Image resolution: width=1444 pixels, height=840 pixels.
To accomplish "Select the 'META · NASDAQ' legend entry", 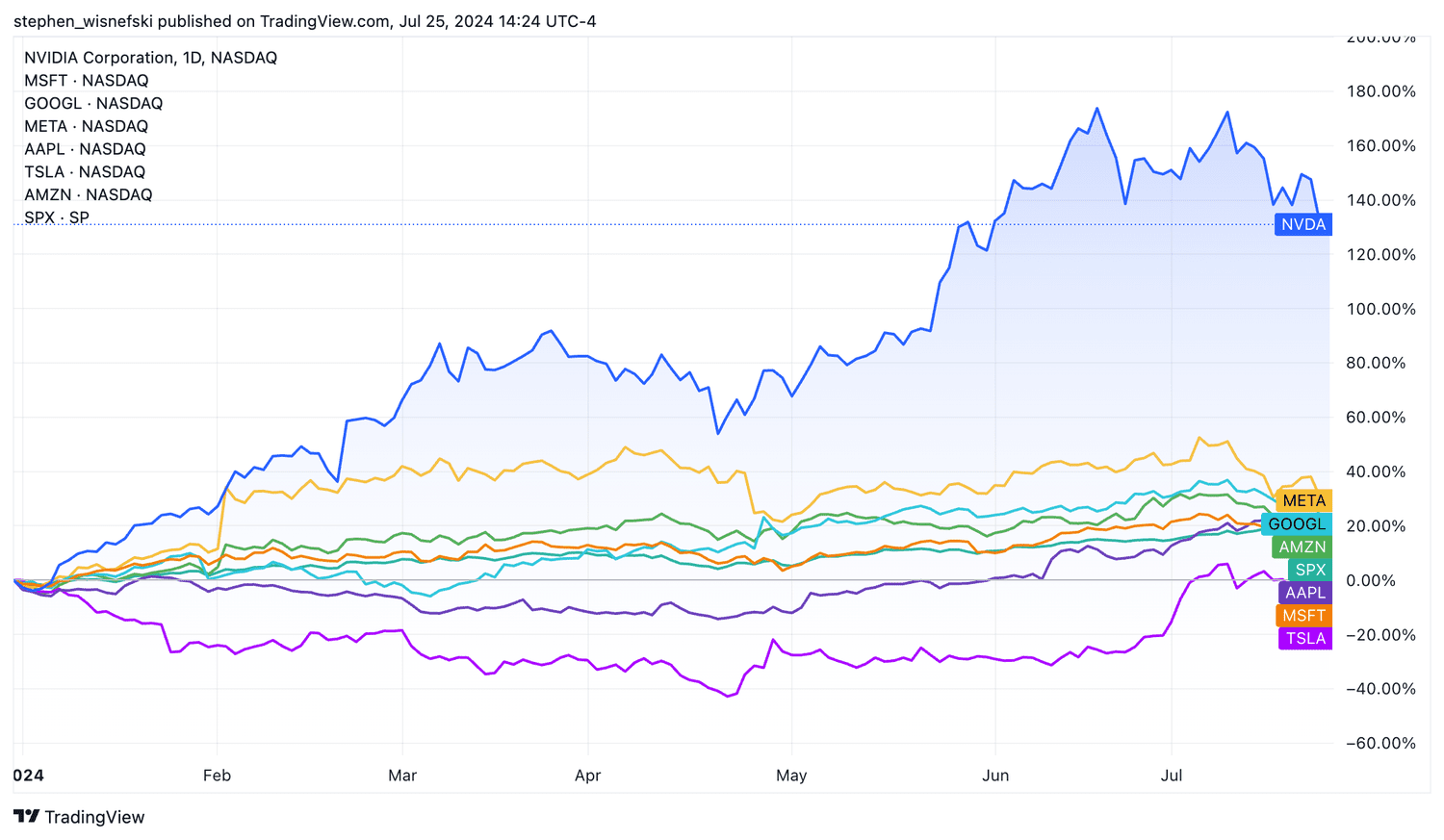I will click(87, 126).
